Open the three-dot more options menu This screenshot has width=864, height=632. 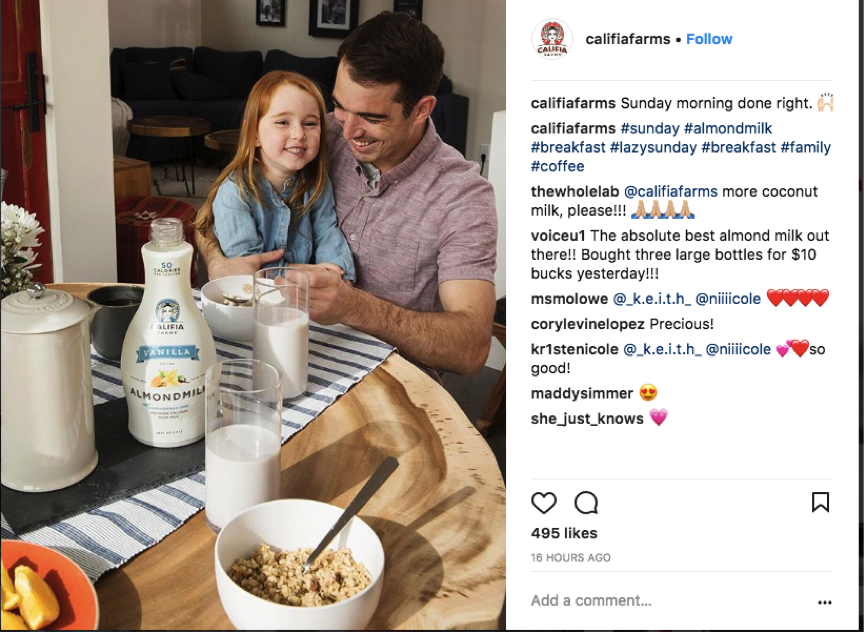[x=824, y=602]
